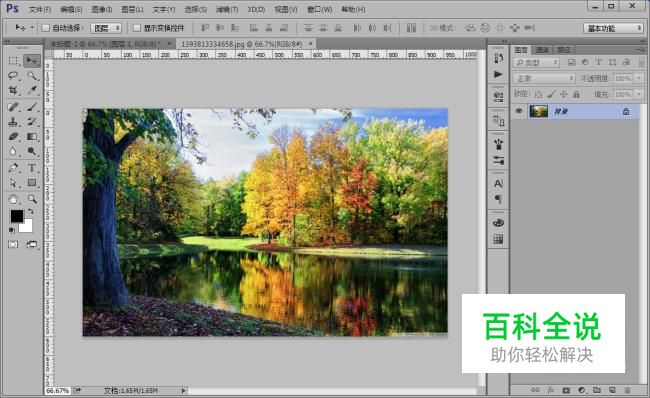The image size is (650, 398).
Task: Select the Rectangle shape tool
Action: [x=32, y=183]
